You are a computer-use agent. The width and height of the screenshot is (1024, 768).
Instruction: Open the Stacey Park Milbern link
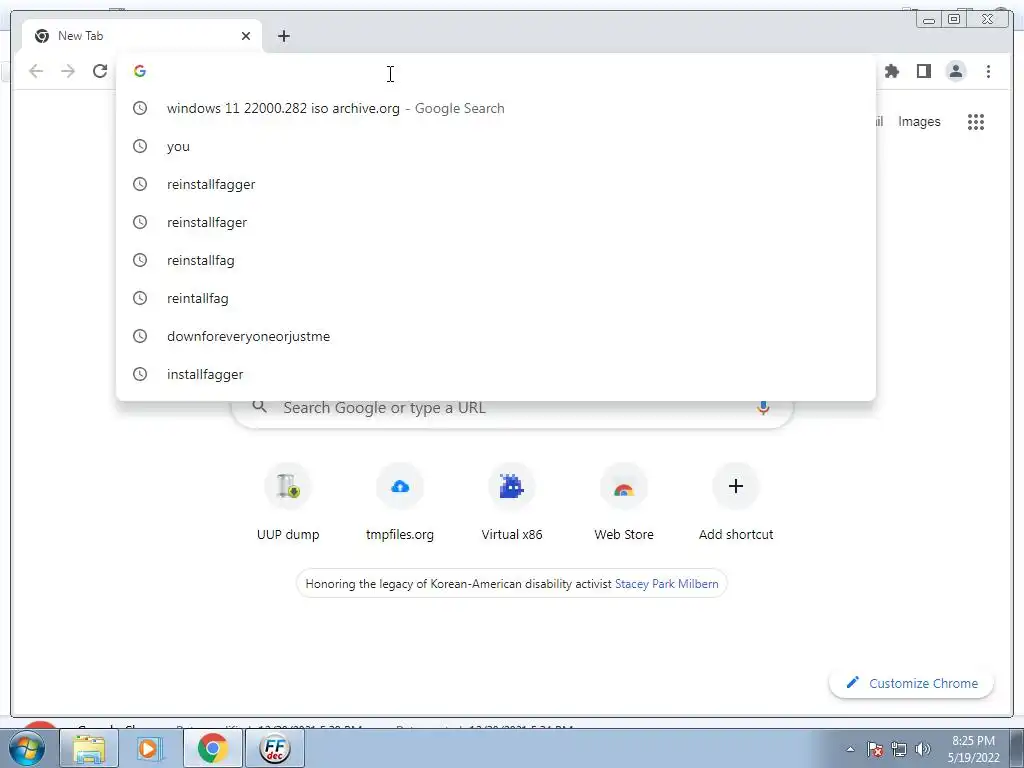pos(666,584)
